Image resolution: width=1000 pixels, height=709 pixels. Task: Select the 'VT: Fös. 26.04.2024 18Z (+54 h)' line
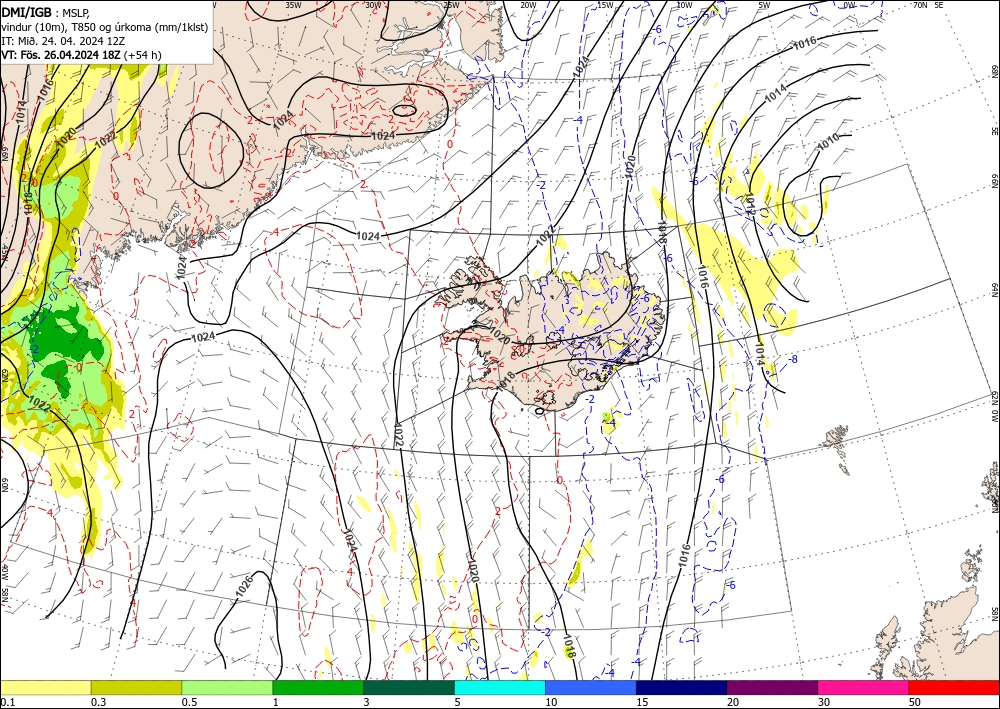81,55
